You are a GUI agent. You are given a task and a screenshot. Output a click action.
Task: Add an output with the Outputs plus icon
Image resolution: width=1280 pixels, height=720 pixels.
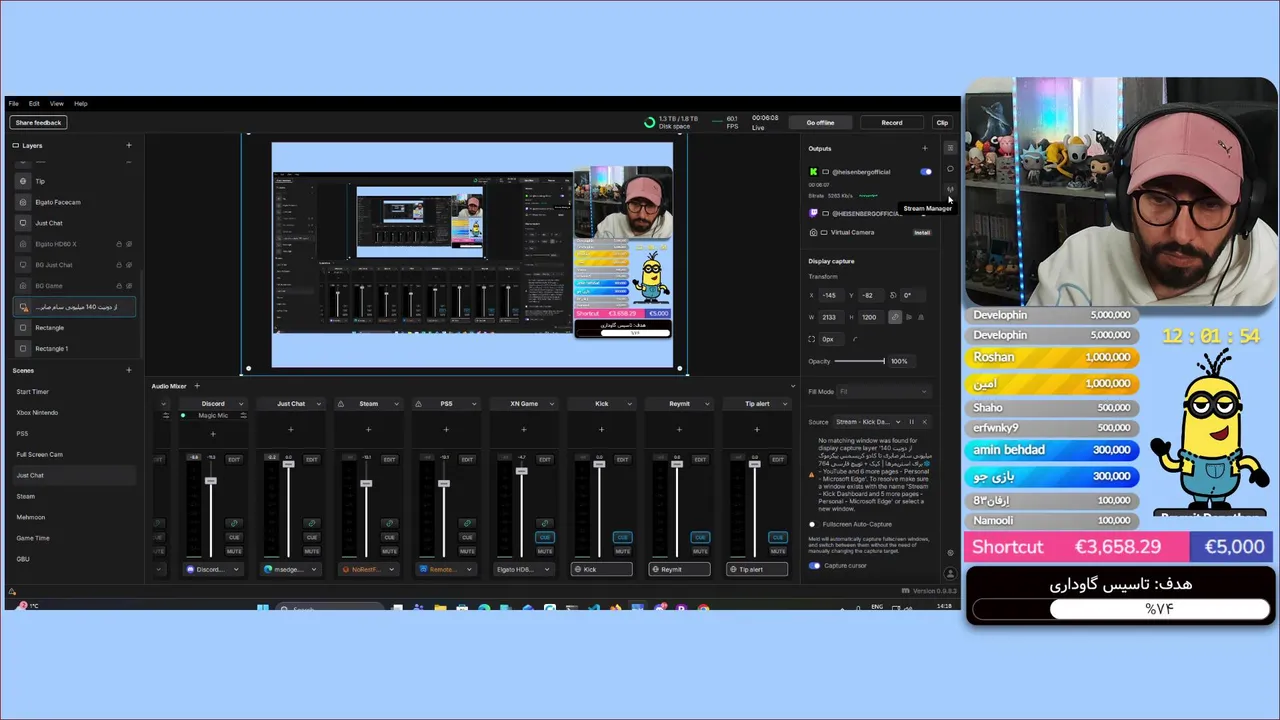point(925,148)
